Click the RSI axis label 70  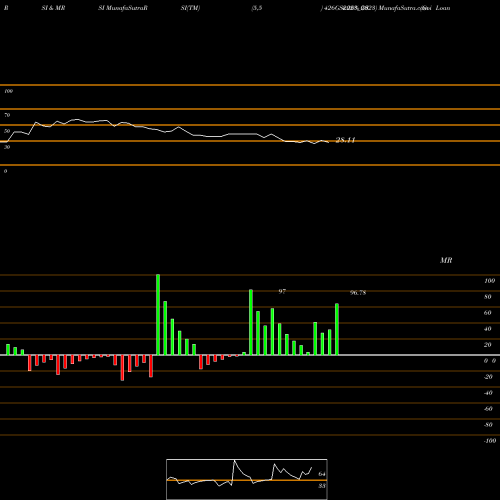click(7, 115)
